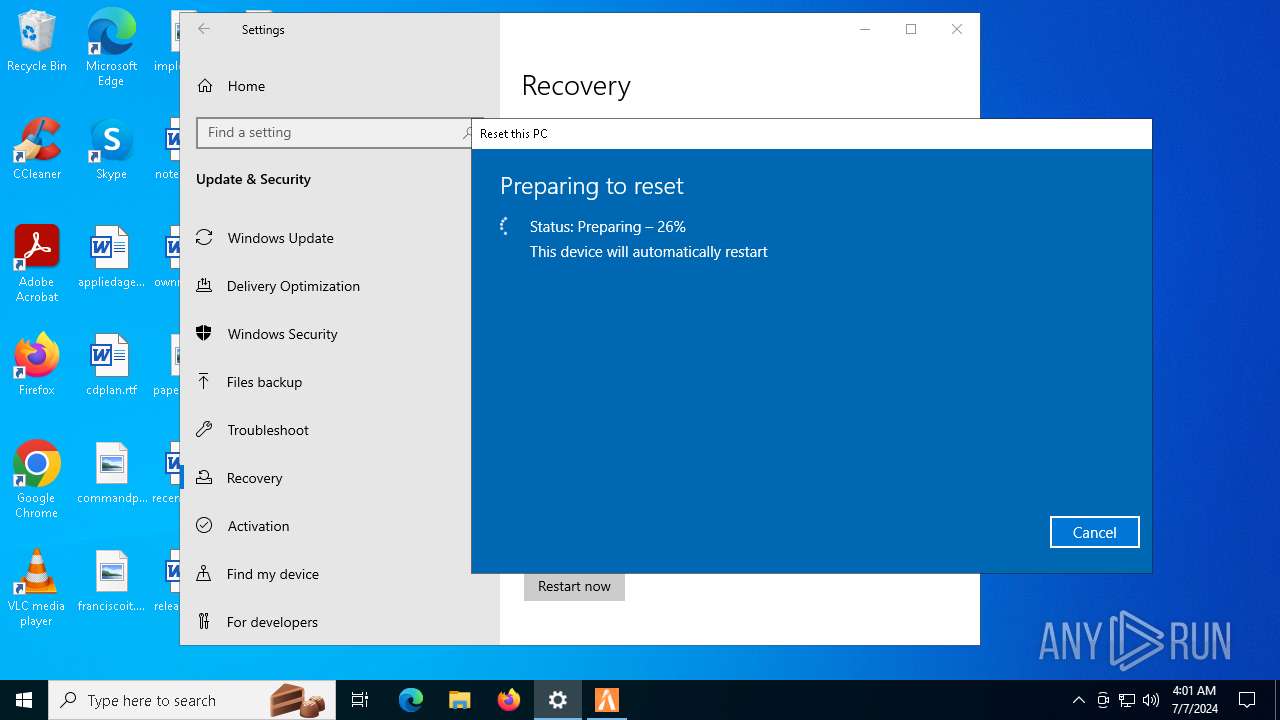This screenshot has height=720, width=1280.
Task: Click the orange app taskbar icon
Action: pos(607,700)
